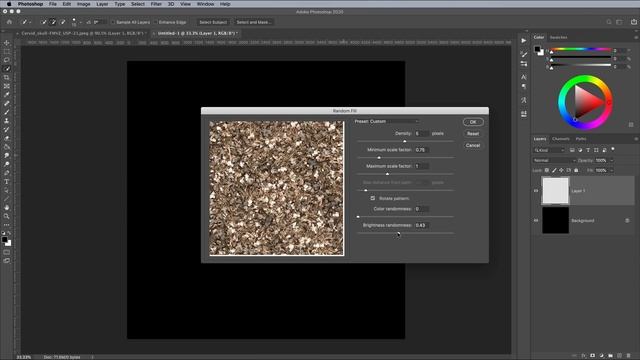This screenshot has height=360, width=640.
Task: Select the Brush tool
Action: [x=7, y=112]
